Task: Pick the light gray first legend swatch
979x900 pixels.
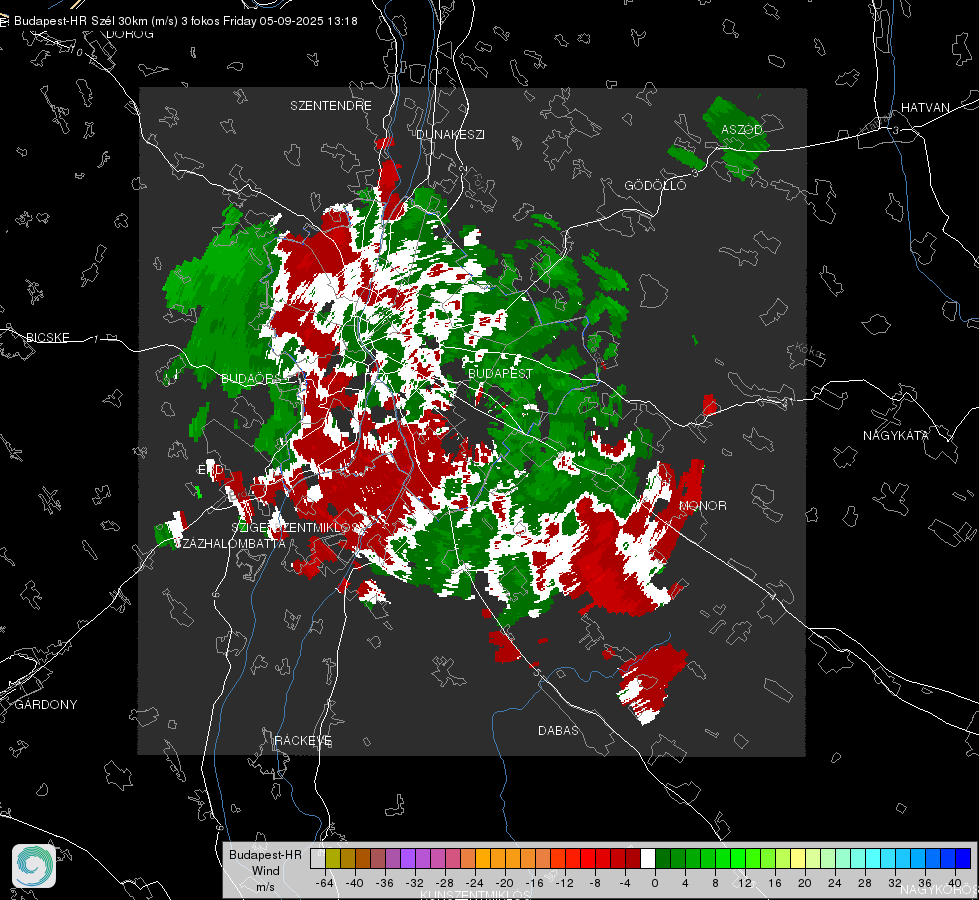Action: coord(318,859)
